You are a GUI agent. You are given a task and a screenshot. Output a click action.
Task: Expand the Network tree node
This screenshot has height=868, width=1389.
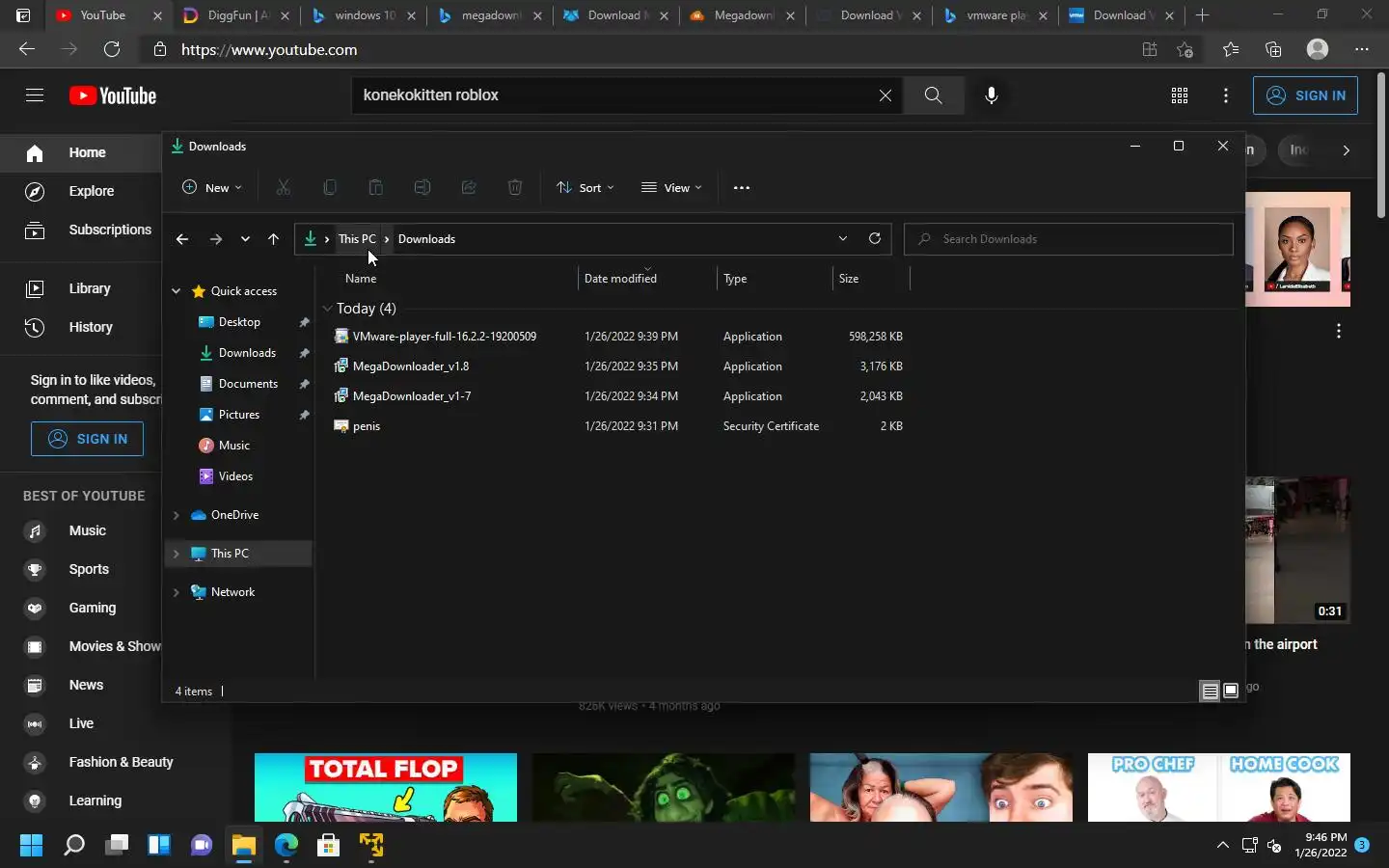point(177,592)
